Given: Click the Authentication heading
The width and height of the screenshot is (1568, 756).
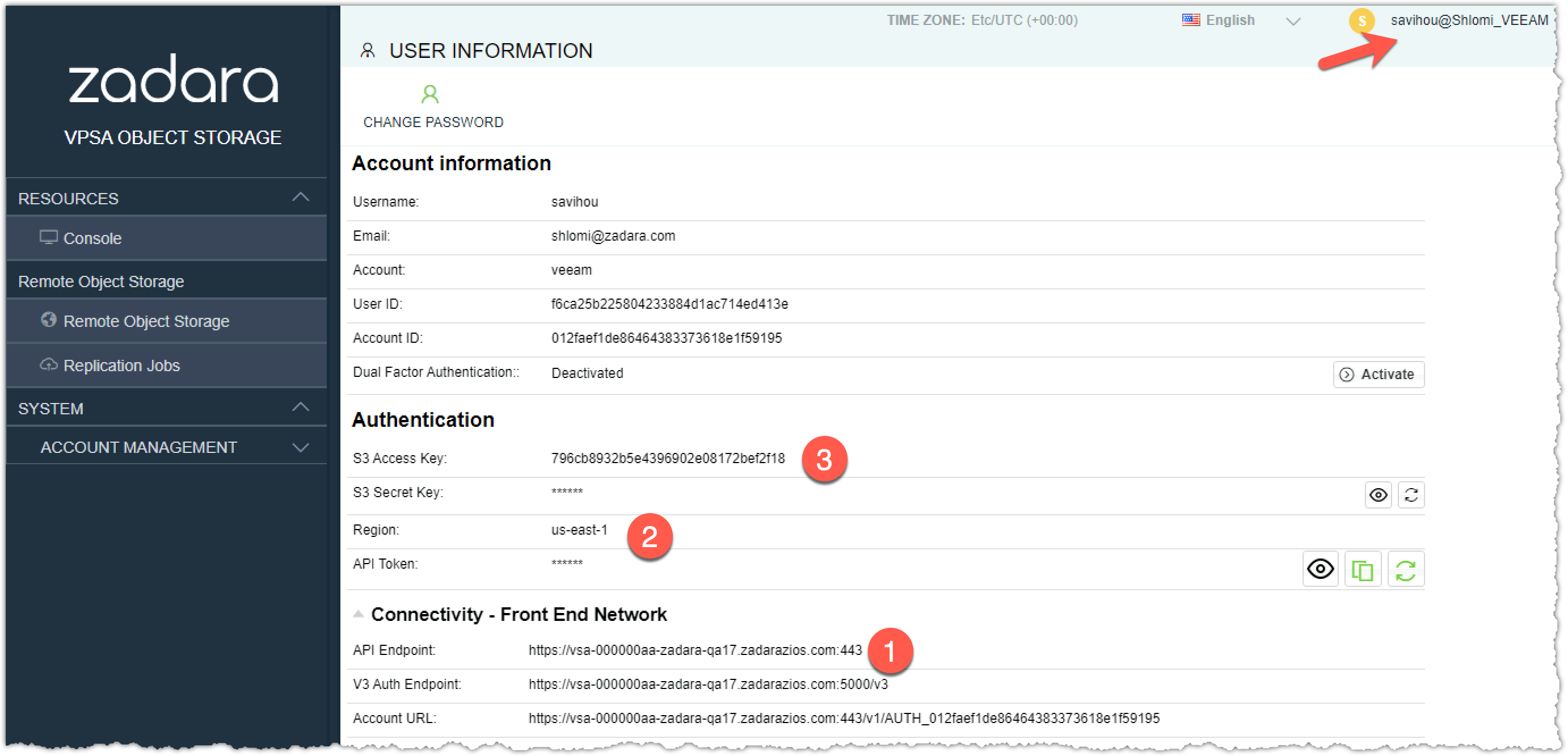Looking at the screenshot, I should [423, 420].
